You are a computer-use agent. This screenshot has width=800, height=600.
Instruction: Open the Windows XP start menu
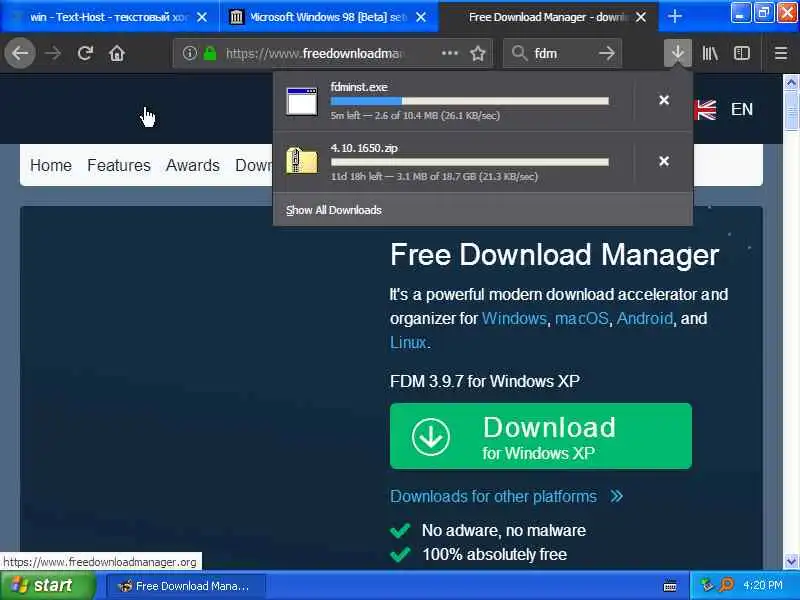pos(48,585)
